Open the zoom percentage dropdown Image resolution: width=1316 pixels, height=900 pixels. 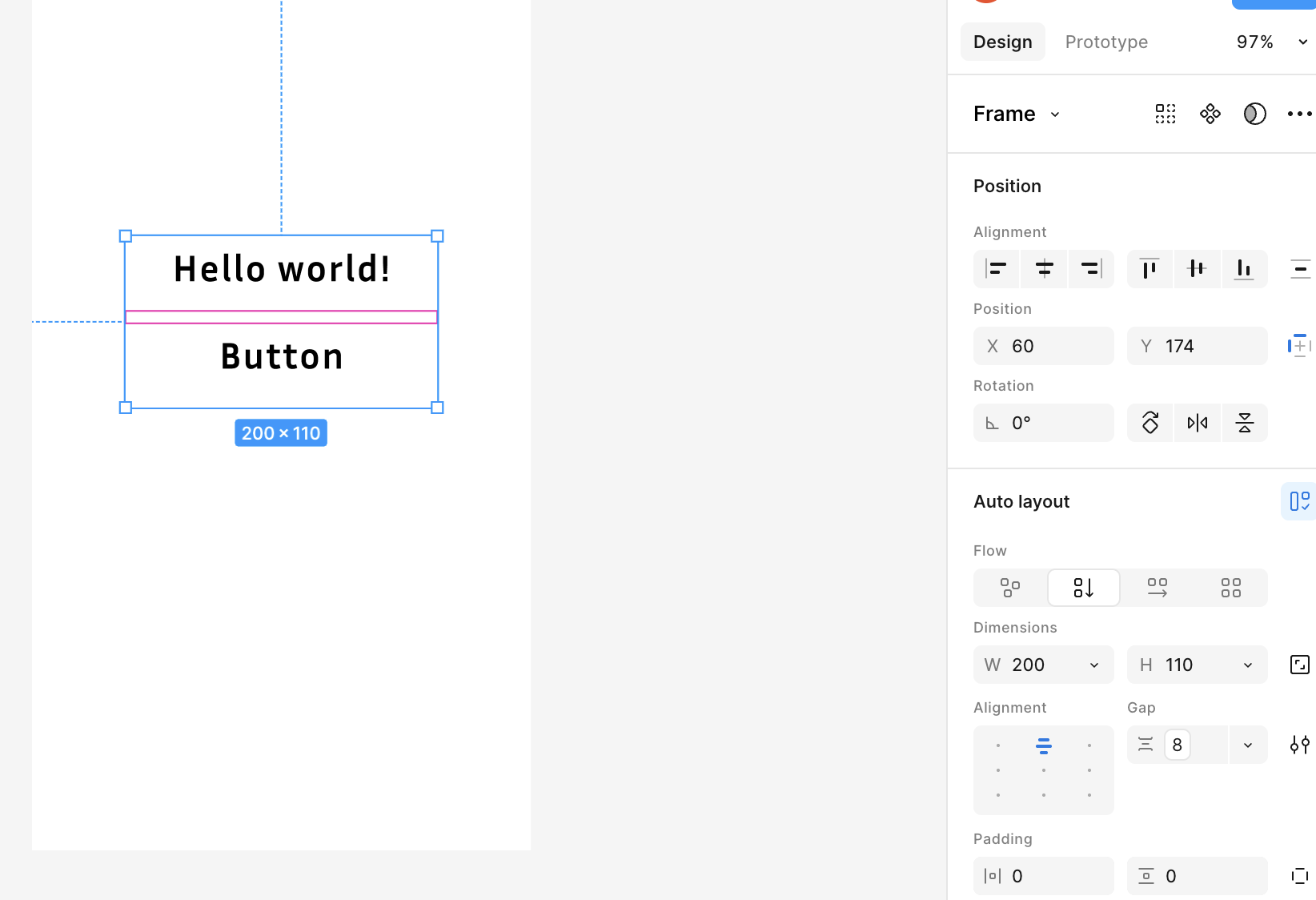click(x=1302, y=42)
